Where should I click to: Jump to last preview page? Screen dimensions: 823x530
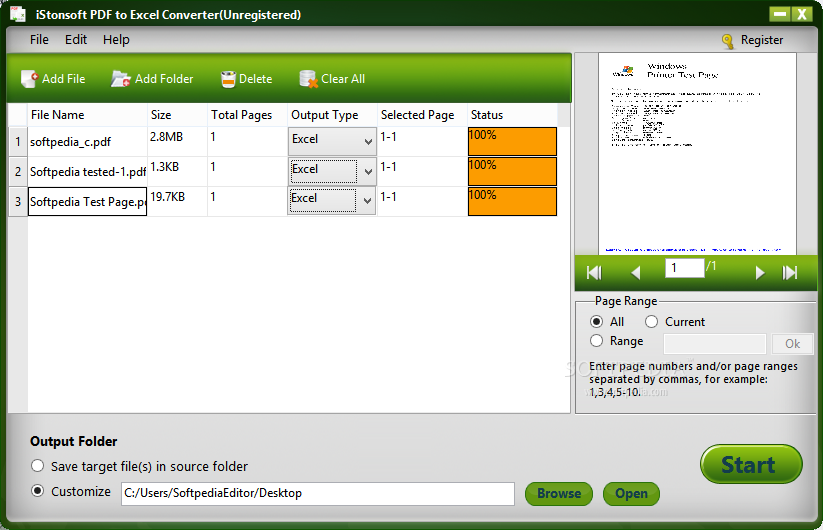tap(790, 272)
